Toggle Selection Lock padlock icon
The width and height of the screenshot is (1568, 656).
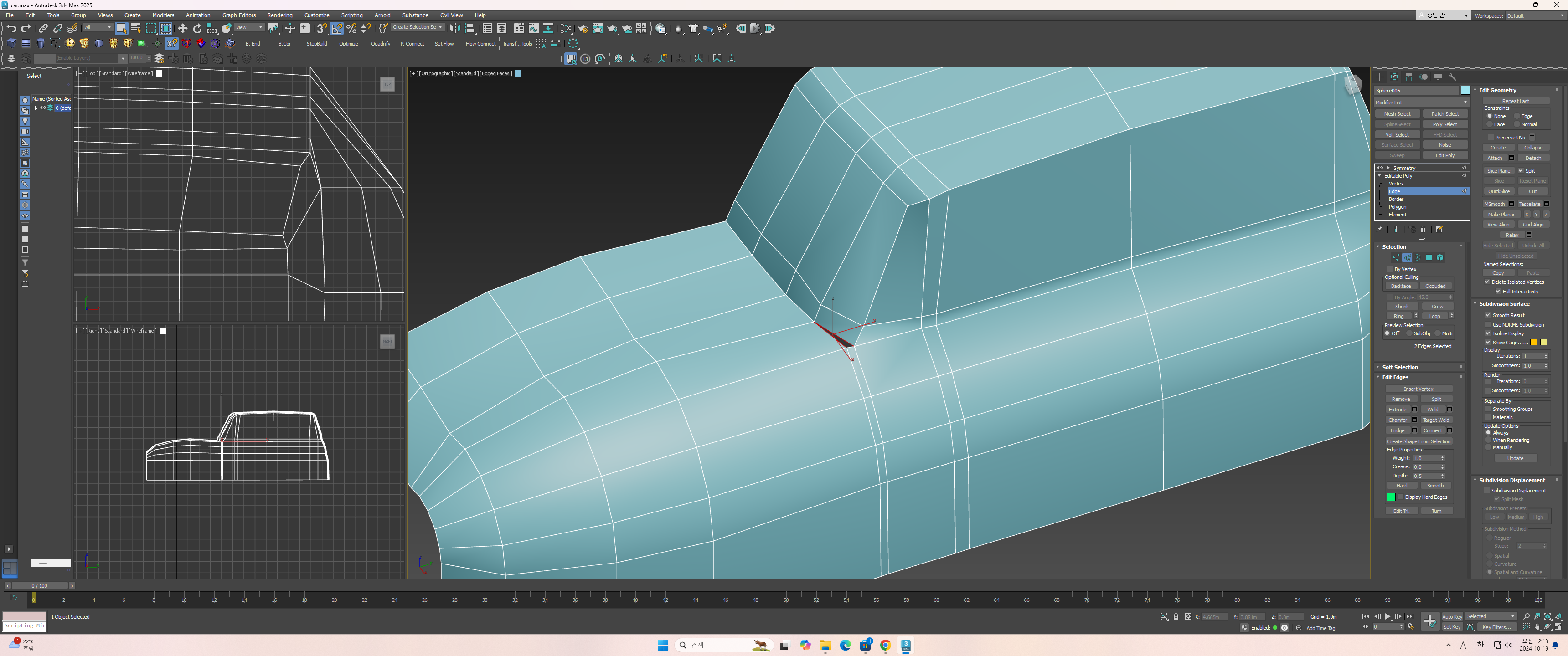1176,616
